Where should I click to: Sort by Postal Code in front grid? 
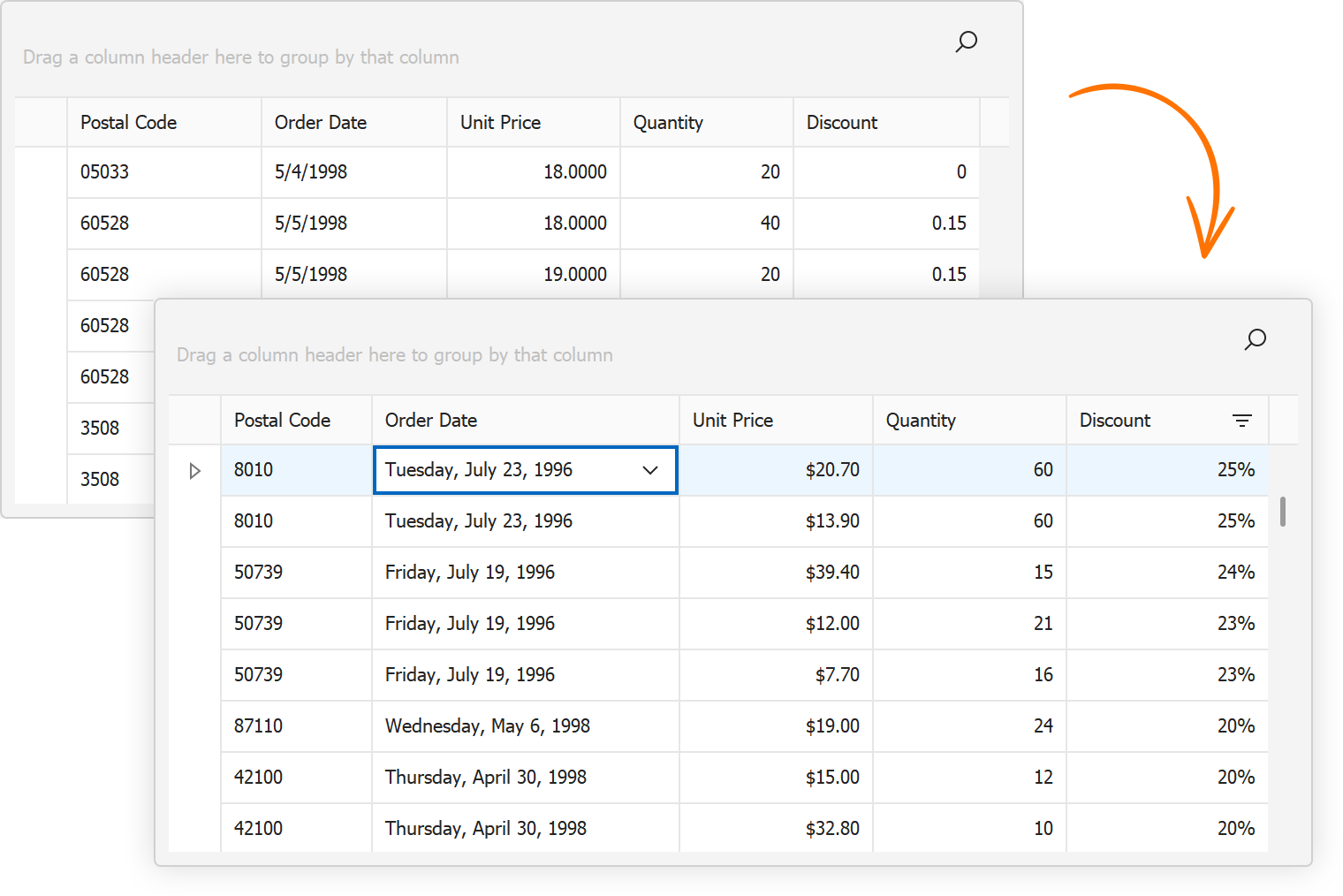pos(282,421)
